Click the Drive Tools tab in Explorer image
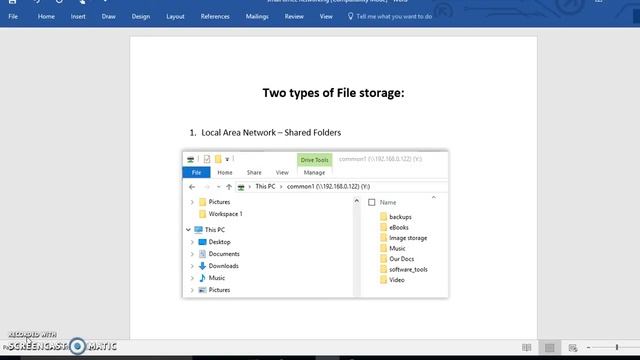The image size is (640, 360). click(x=314, y=160)
